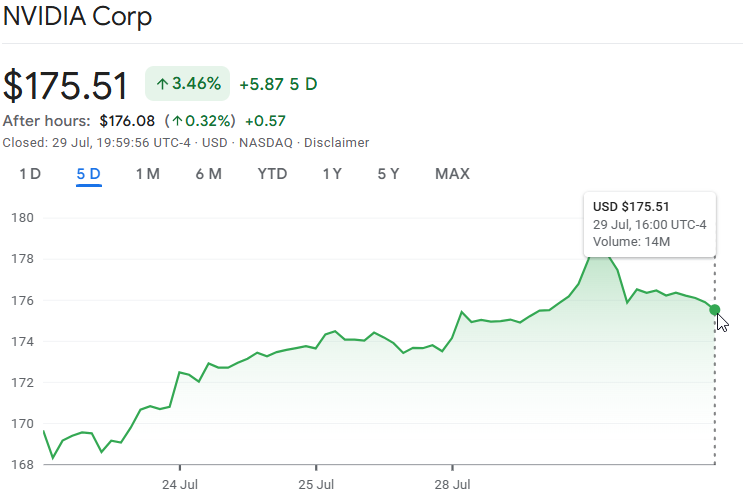This screenshot has width=743, height=503.
Task: Show MAX historical range
Action: click(x=453, y=174)
